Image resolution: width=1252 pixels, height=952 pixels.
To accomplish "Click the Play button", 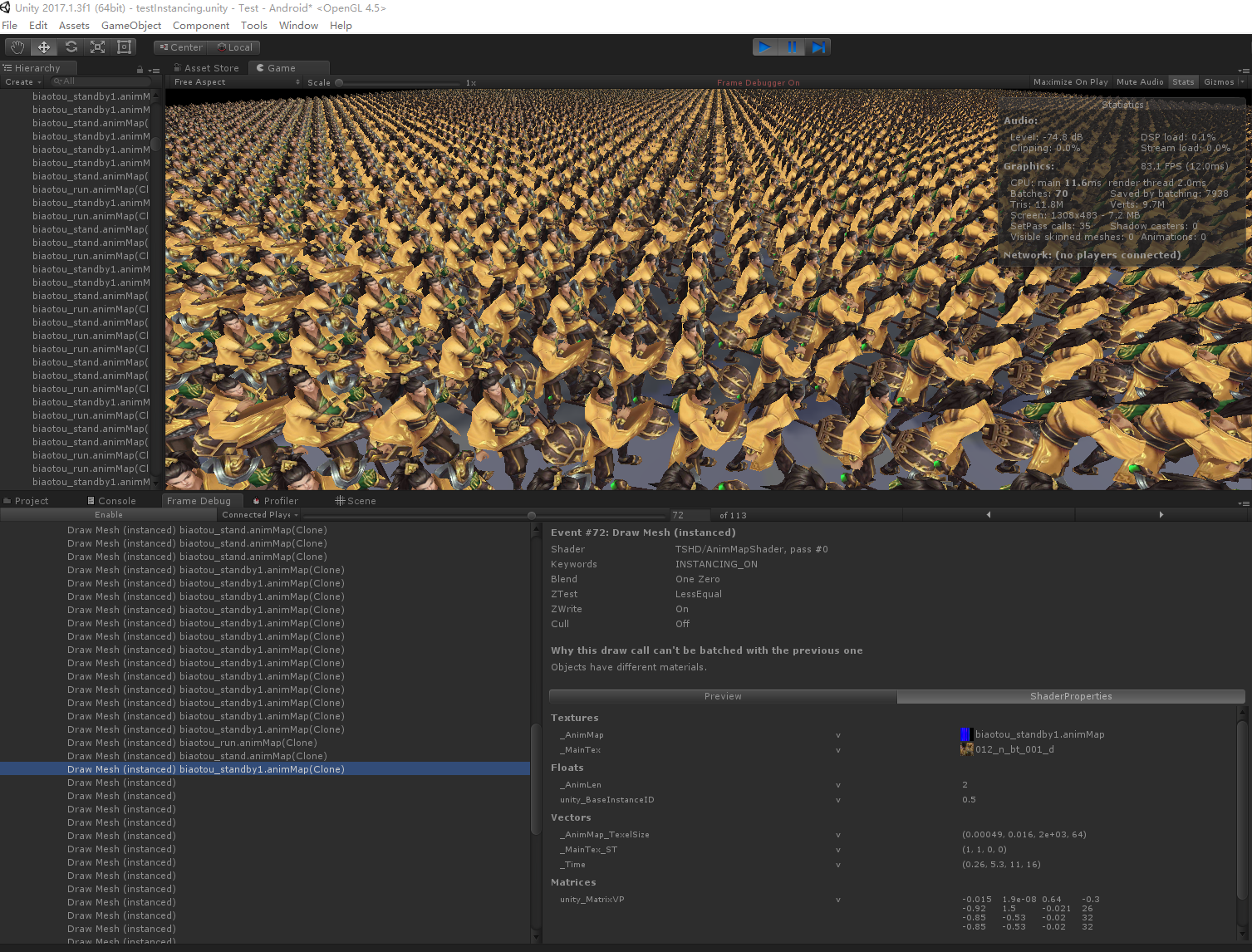I will tap(765, 47).
